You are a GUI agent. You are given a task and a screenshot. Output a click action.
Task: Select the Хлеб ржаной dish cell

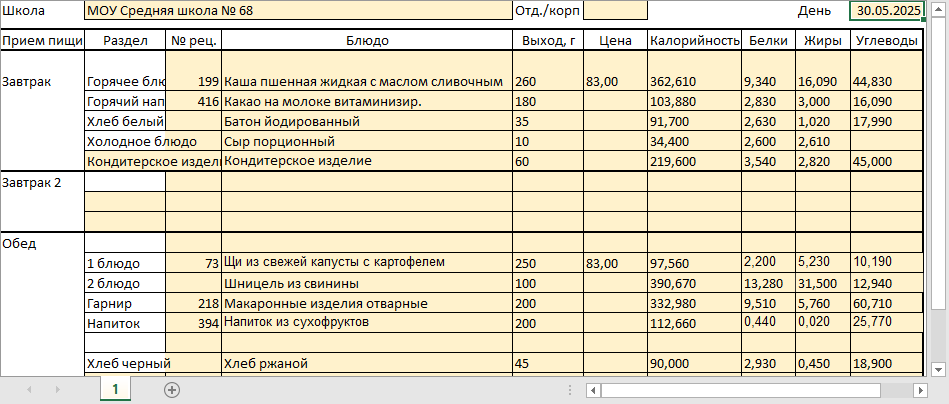(367, 363)
